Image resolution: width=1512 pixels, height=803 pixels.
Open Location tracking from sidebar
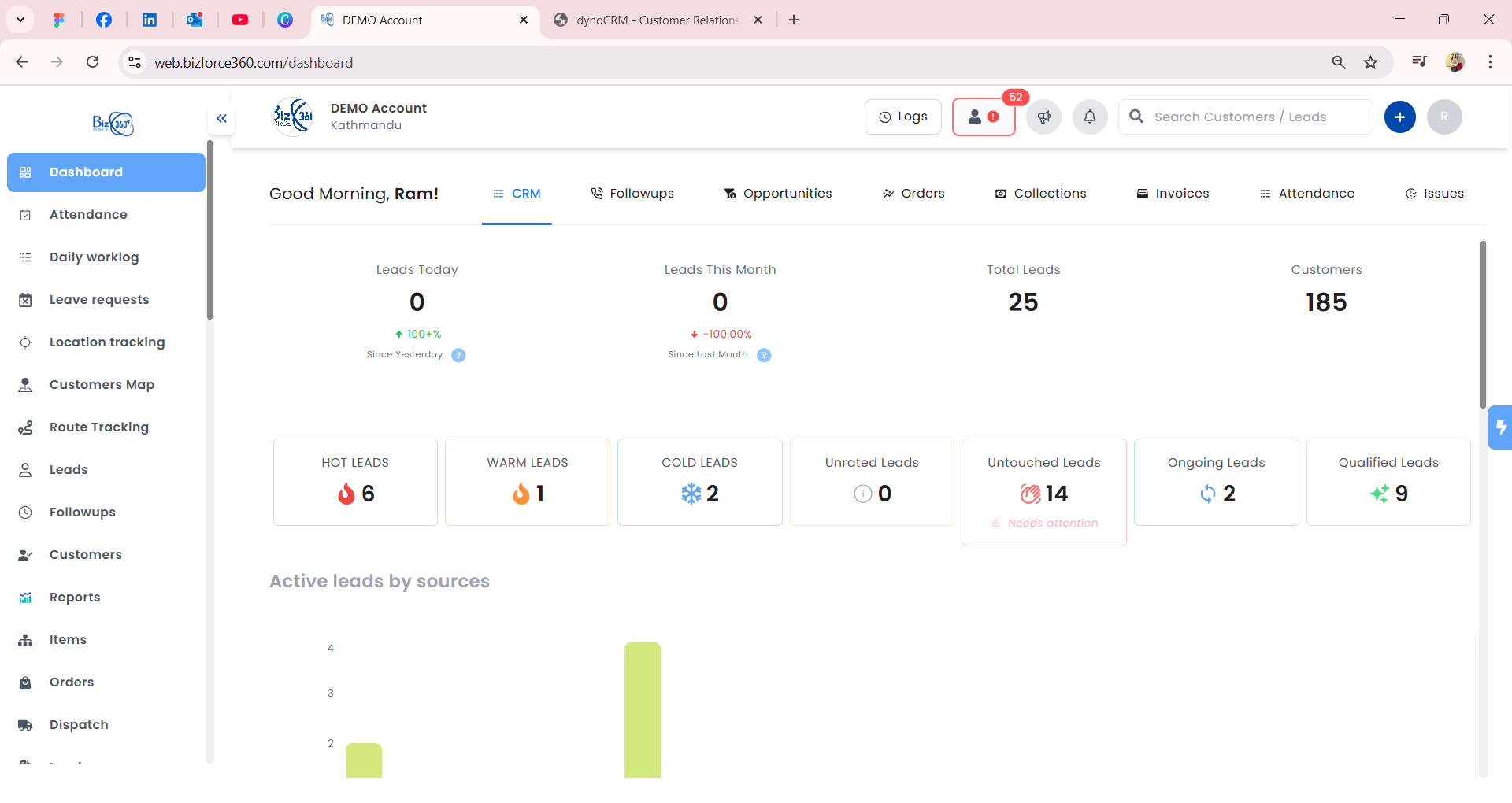tap(106, 342)
